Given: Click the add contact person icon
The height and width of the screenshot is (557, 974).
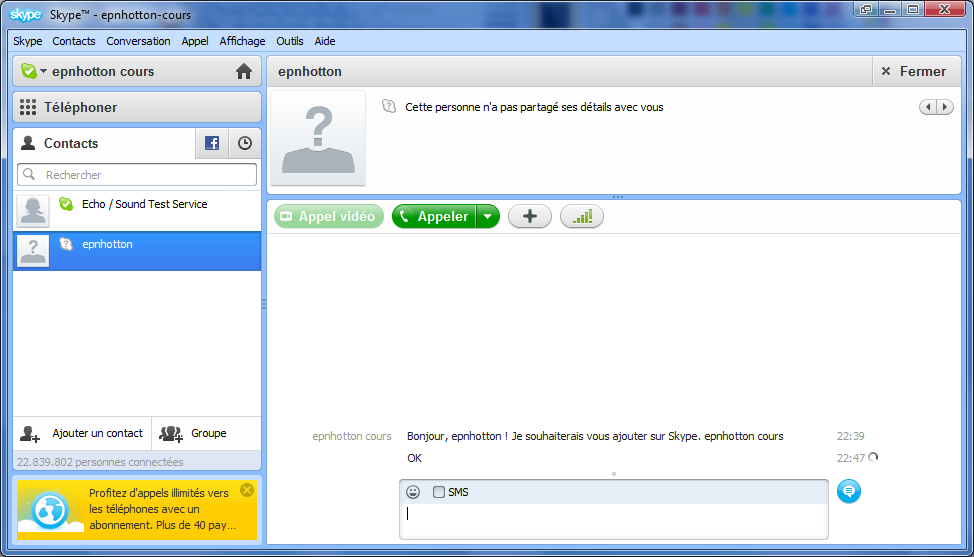Looking at the screenshot, I should pos(30,433).
